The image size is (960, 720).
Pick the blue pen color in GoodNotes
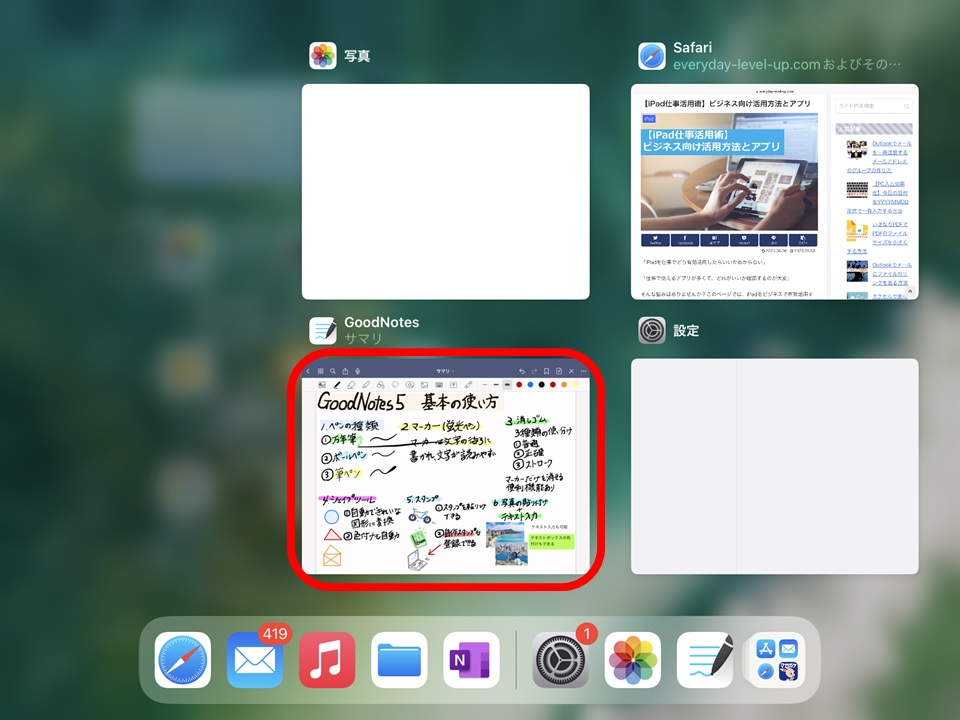[x=530, y=385]
